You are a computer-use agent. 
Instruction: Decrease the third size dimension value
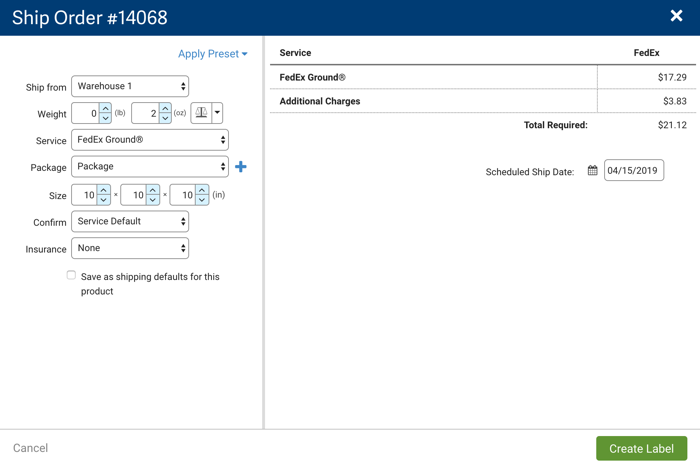pos(202,200)
